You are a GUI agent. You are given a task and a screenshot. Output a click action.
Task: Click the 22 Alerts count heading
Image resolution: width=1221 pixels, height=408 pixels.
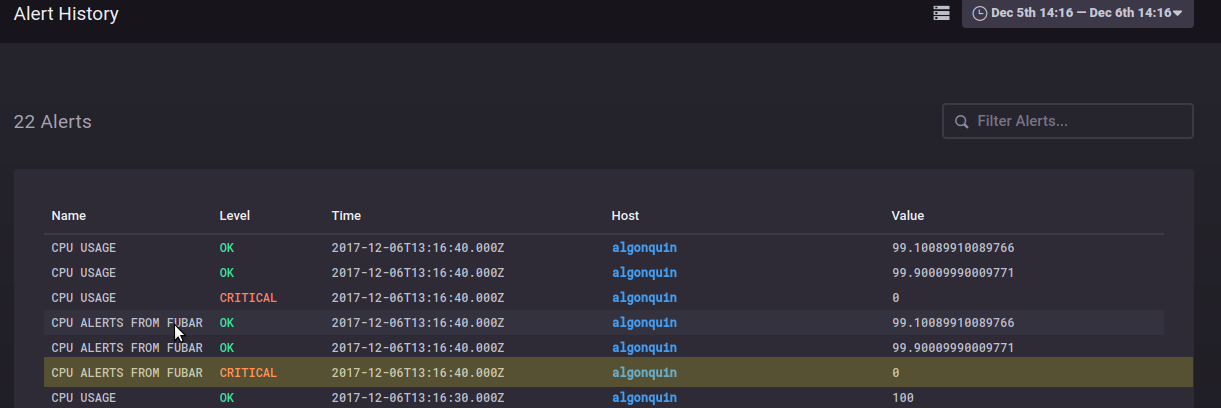(x=53, y=122)
